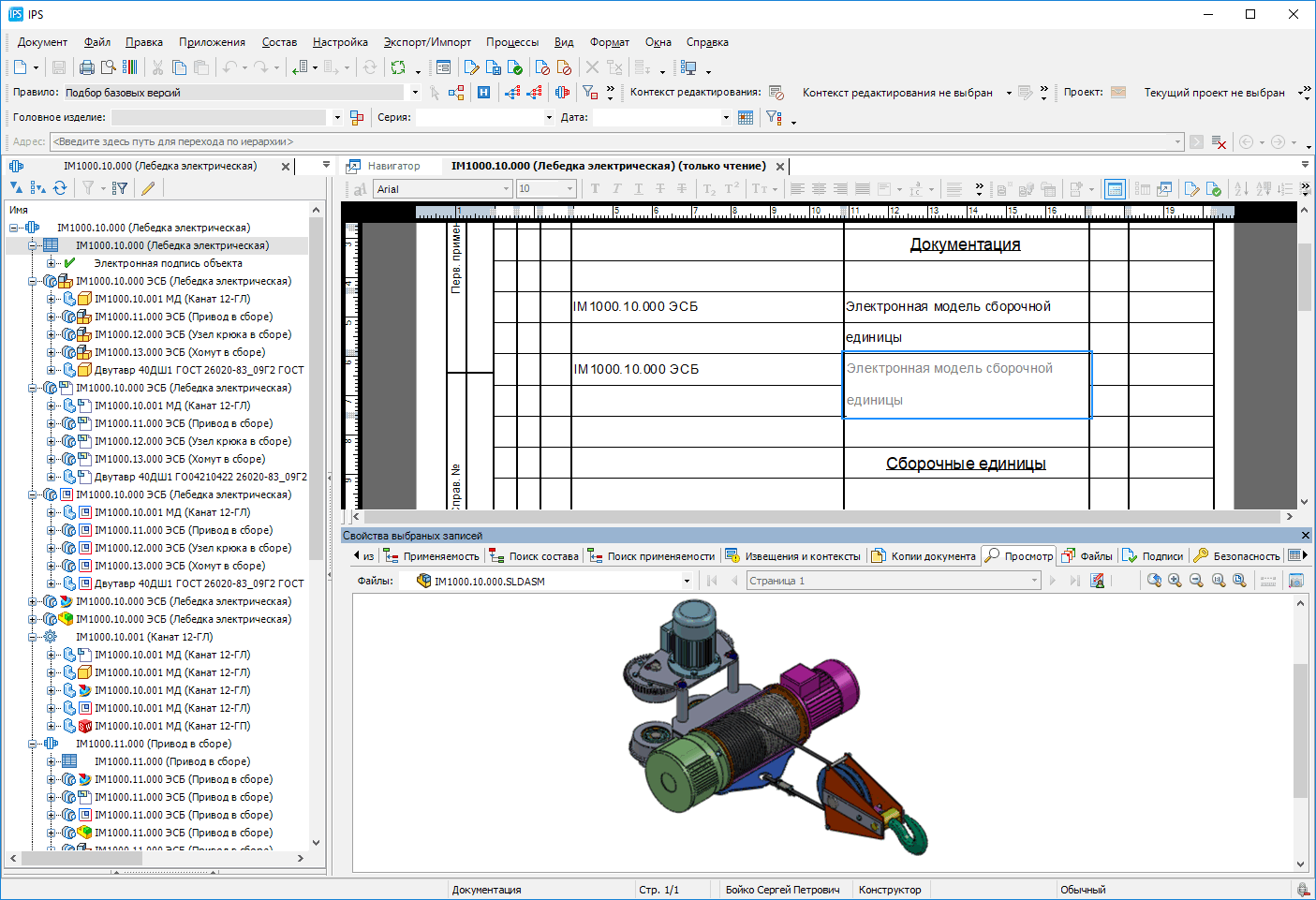Click the blue H icon in rule toolbar

pyautogui.click(x=483, y=93)
